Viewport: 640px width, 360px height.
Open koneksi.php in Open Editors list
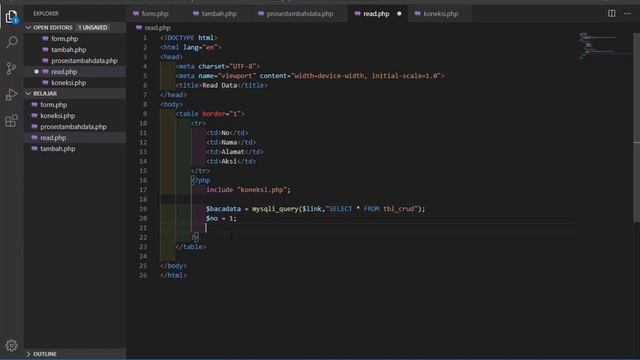(69, 82)
